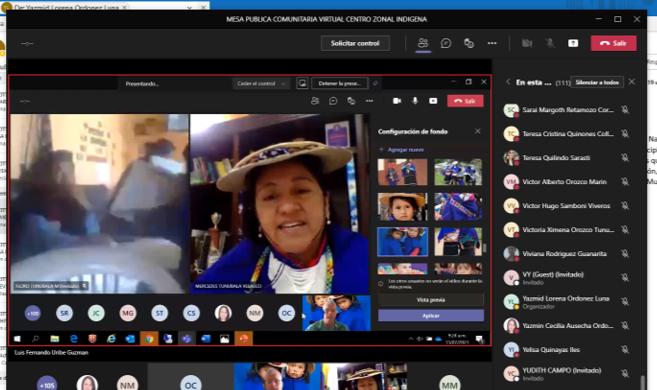The height and width of the screenshot is (390, 657).
Task: Open Chrome icon in shared taskbar
Action: pyautogui.click(x=149, y=338)
